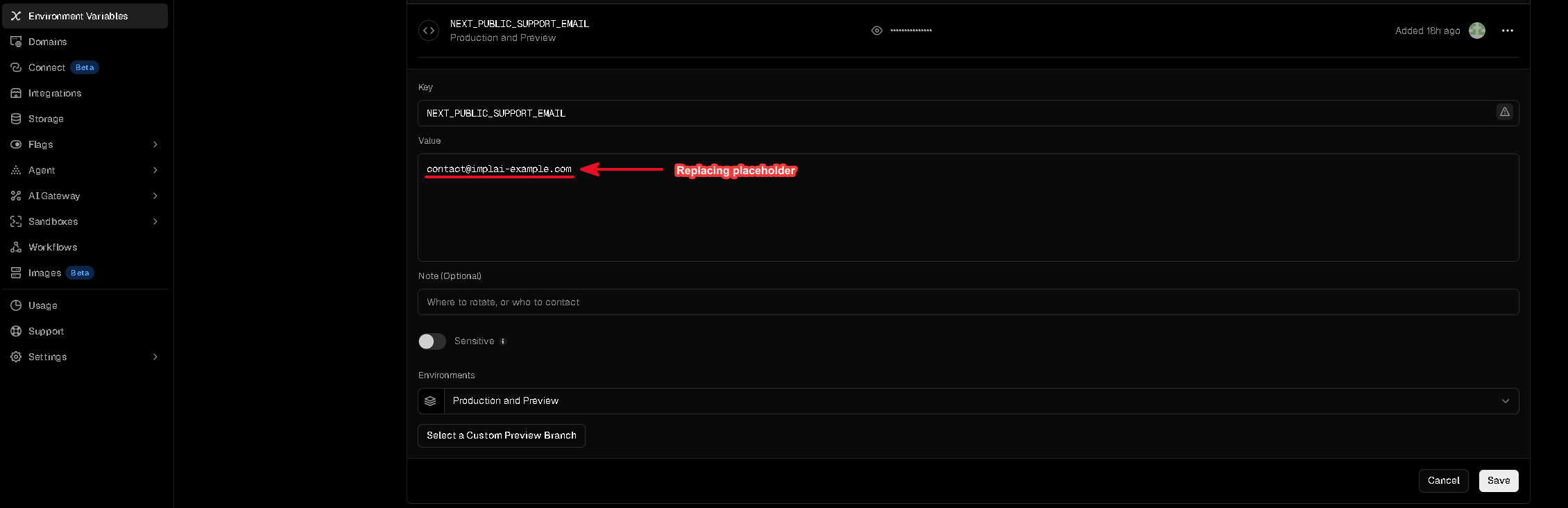Viewport: 1568px width, 508px height.
Task: Save the environment variable changes
Action: [x=1499, y=481]
